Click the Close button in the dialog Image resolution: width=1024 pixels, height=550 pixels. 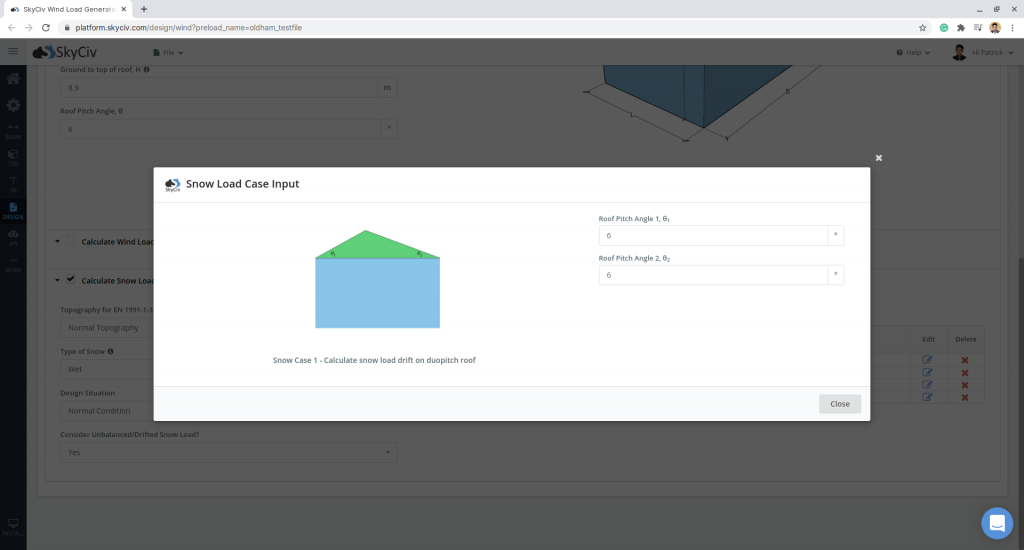(x=839, y=404)
